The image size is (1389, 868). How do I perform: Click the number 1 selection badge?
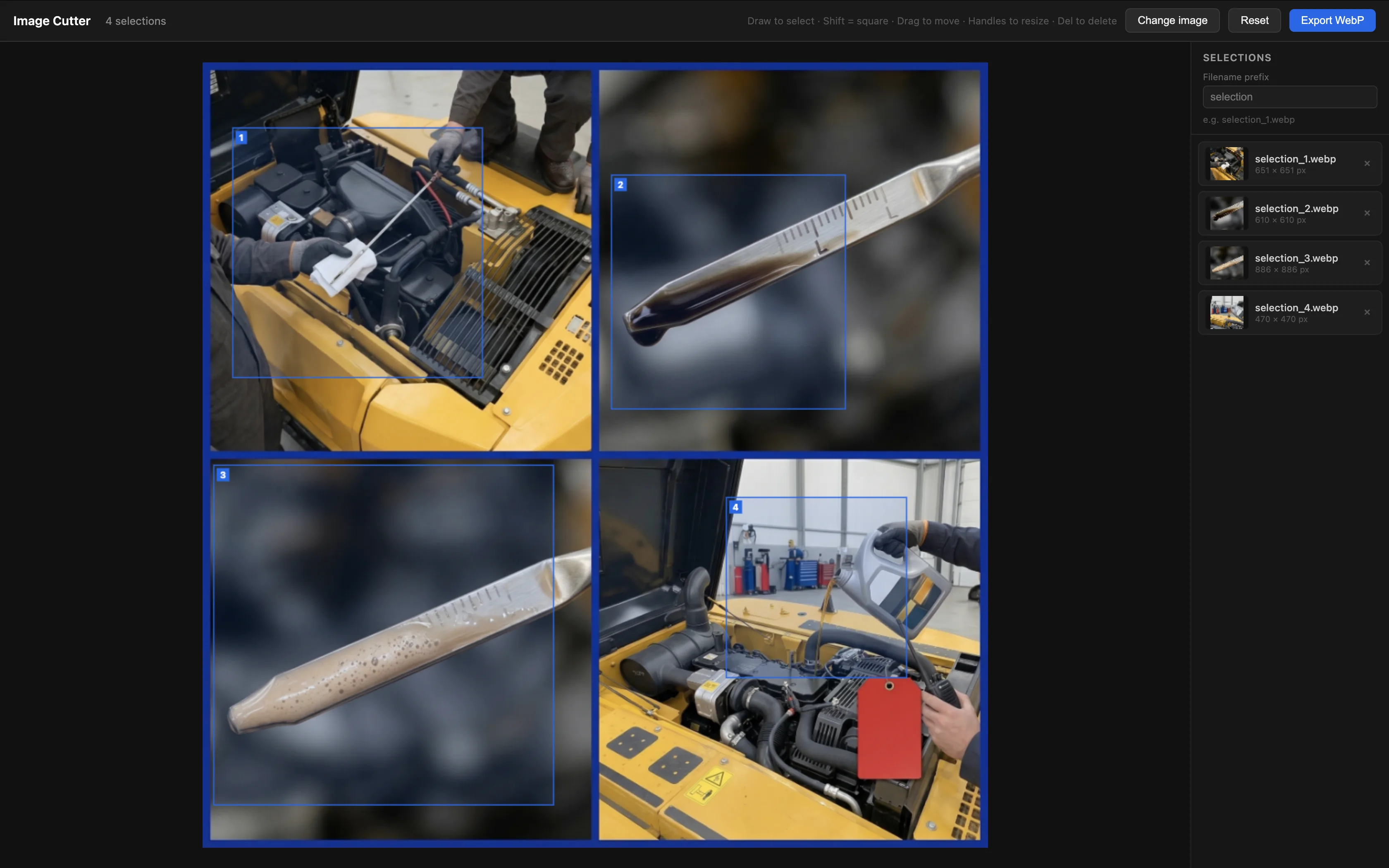241,138
